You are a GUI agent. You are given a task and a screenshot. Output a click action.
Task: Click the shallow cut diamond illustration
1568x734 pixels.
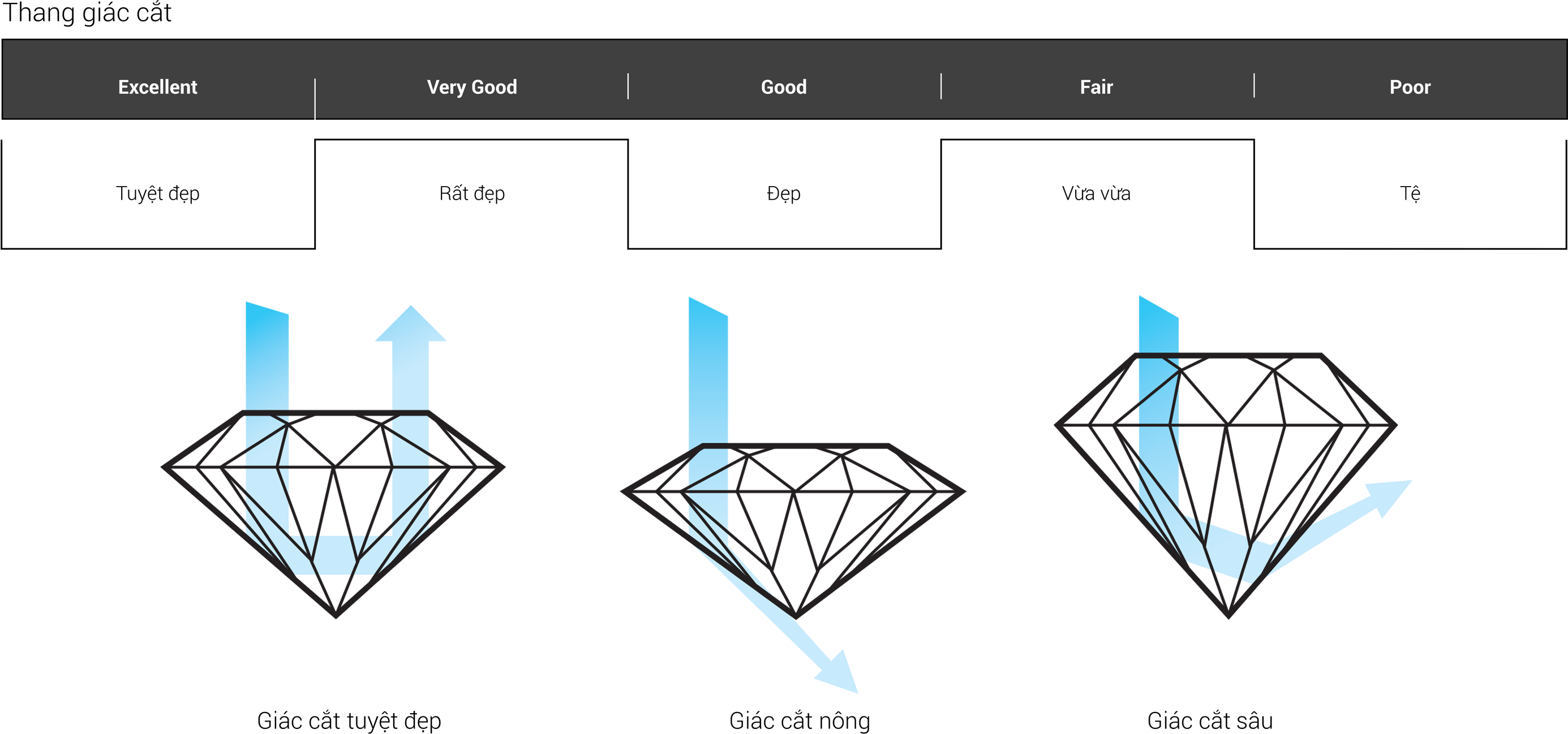(x=793, y=531)
